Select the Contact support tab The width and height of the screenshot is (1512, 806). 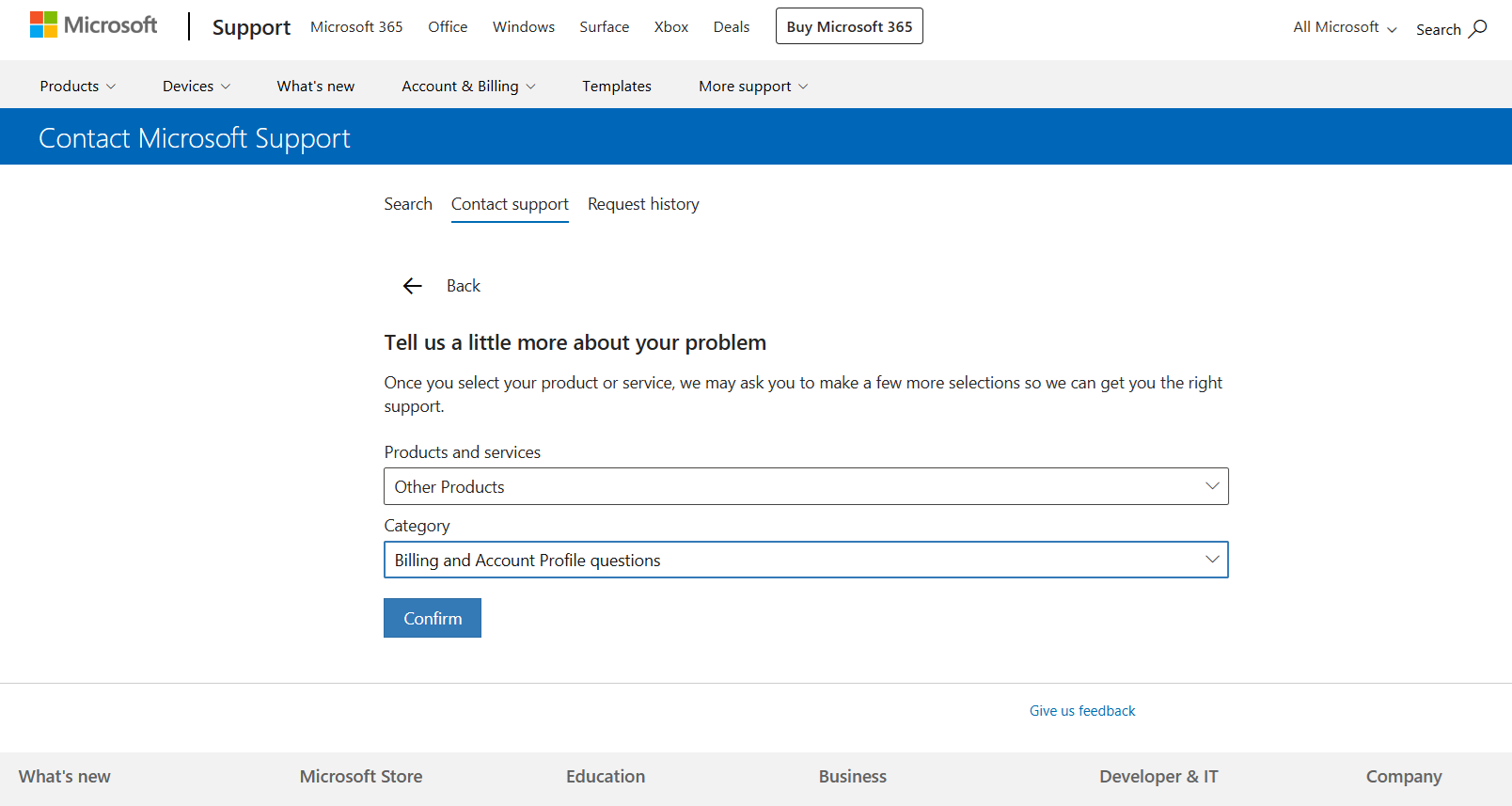coord(510,204)
